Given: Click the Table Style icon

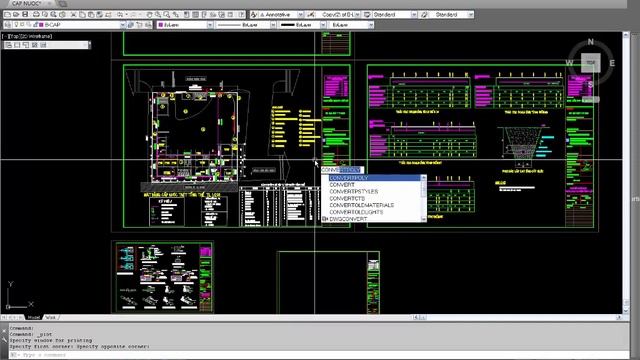Looking at the screenshot, I should click(x=367, y=14).
